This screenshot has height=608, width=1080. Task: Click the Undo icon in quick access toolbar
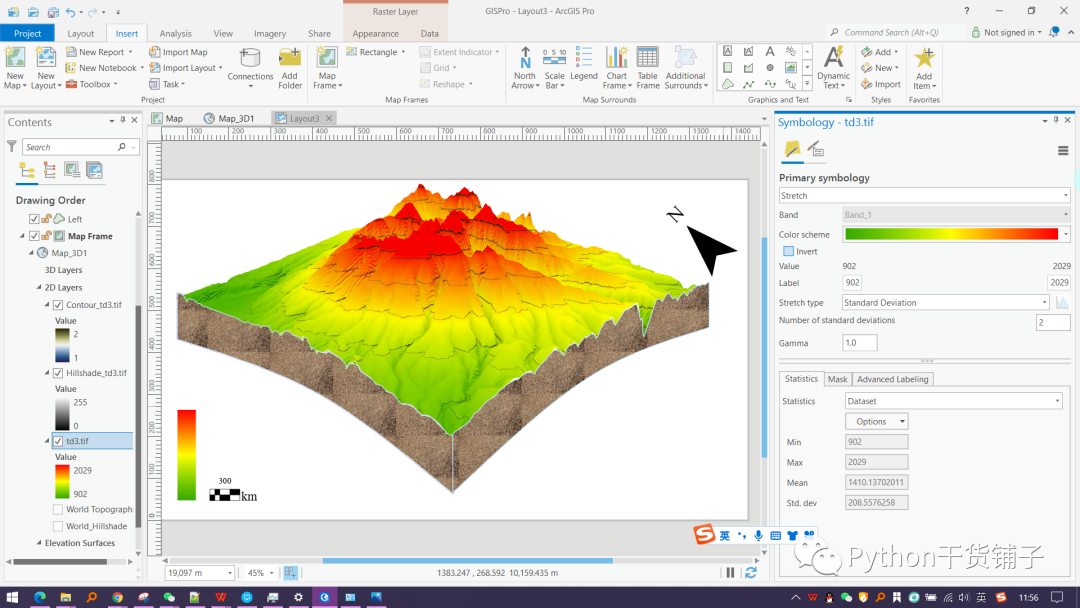(x=70, y=12)
